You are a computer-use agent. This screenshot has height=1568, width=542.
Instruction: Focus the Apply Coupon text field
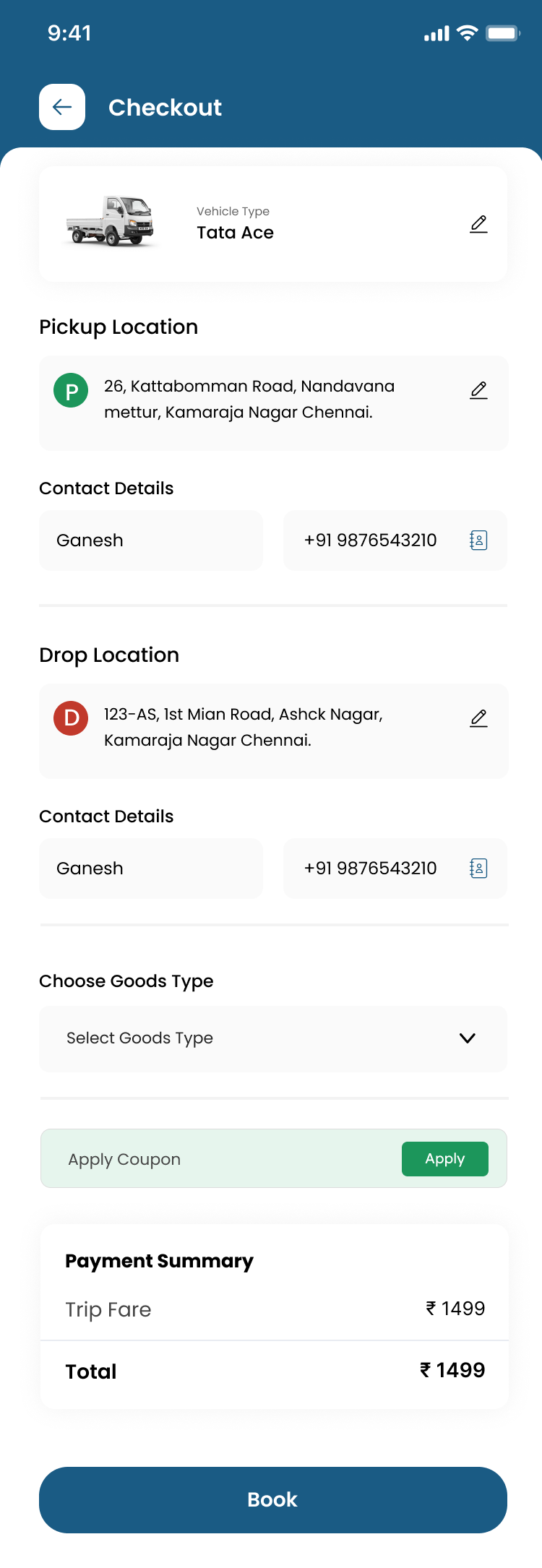(x=217, y=1159)
